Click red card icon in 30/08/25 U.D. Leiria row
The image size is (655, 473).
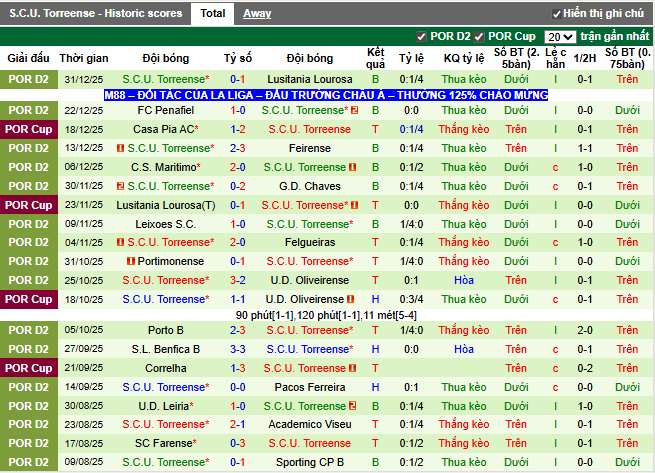(x=353, y=406)
